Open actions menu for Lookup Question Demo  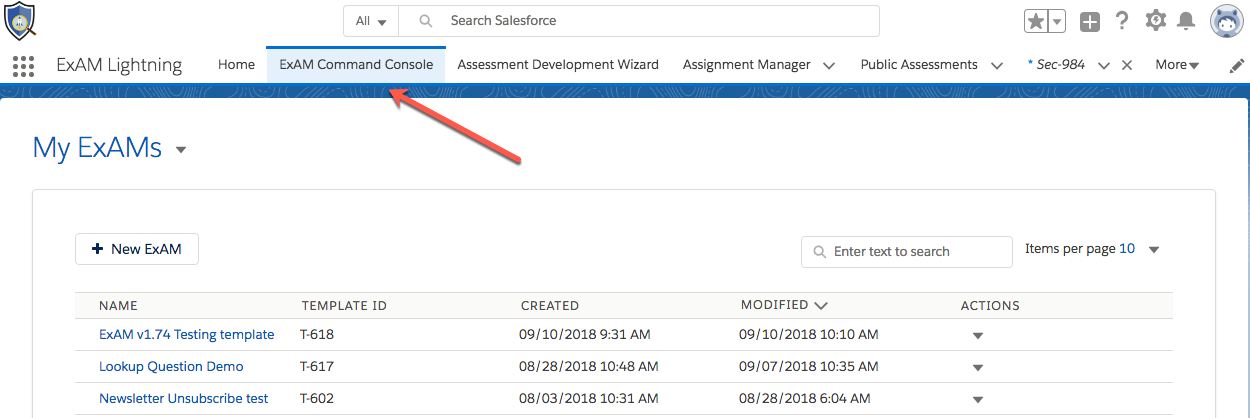[978, 368]
